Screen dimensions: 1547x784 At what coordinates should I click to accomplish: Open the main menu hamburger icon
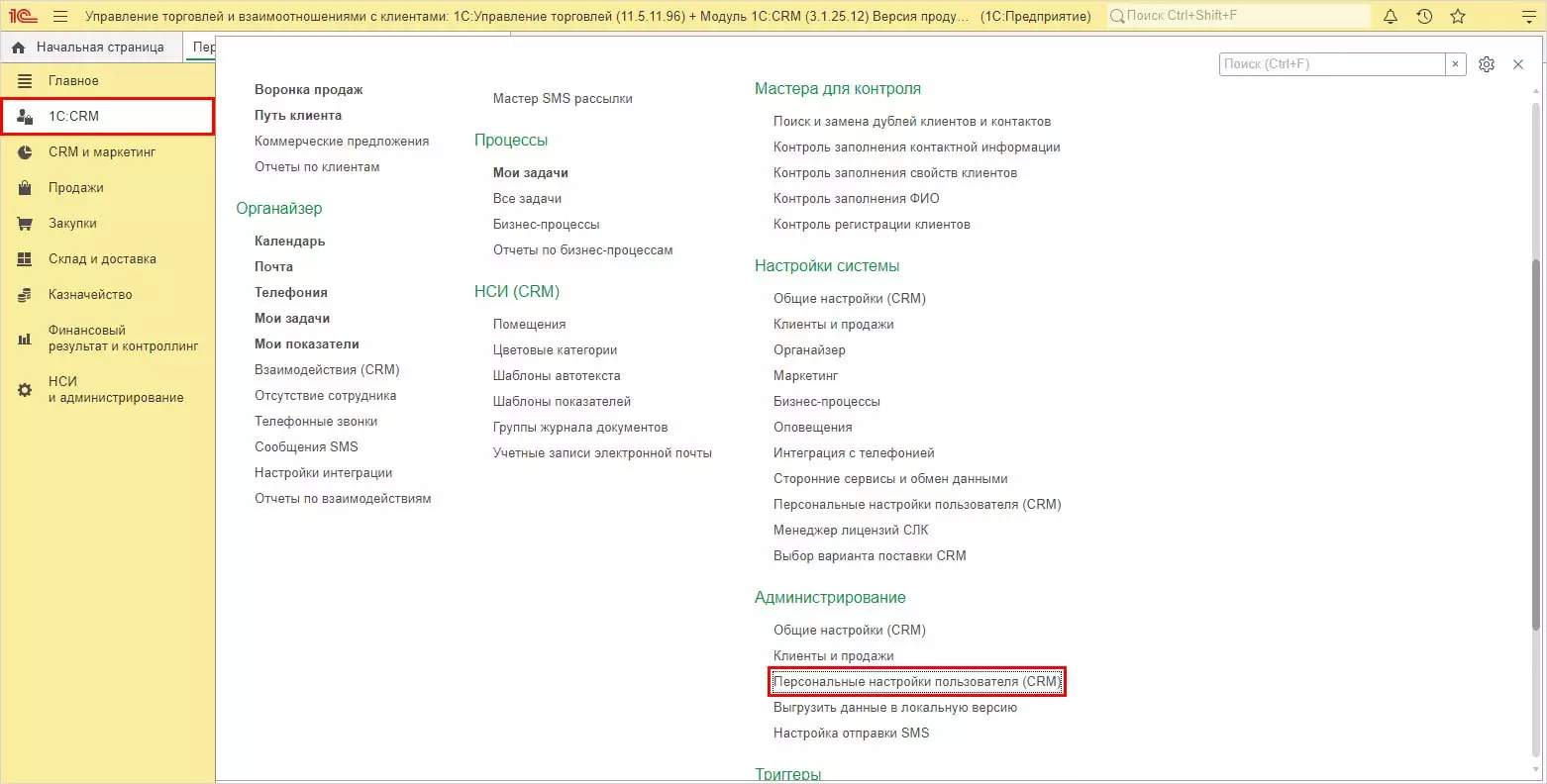(60, 17)
